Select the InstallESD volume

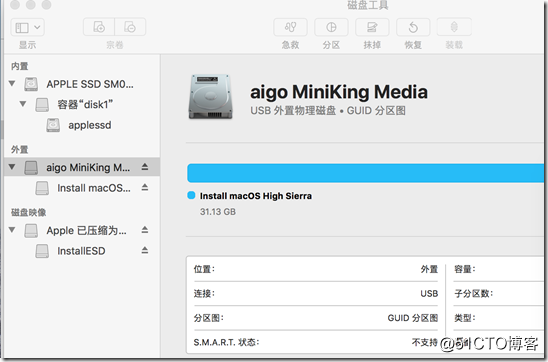[x=81, y=251]
